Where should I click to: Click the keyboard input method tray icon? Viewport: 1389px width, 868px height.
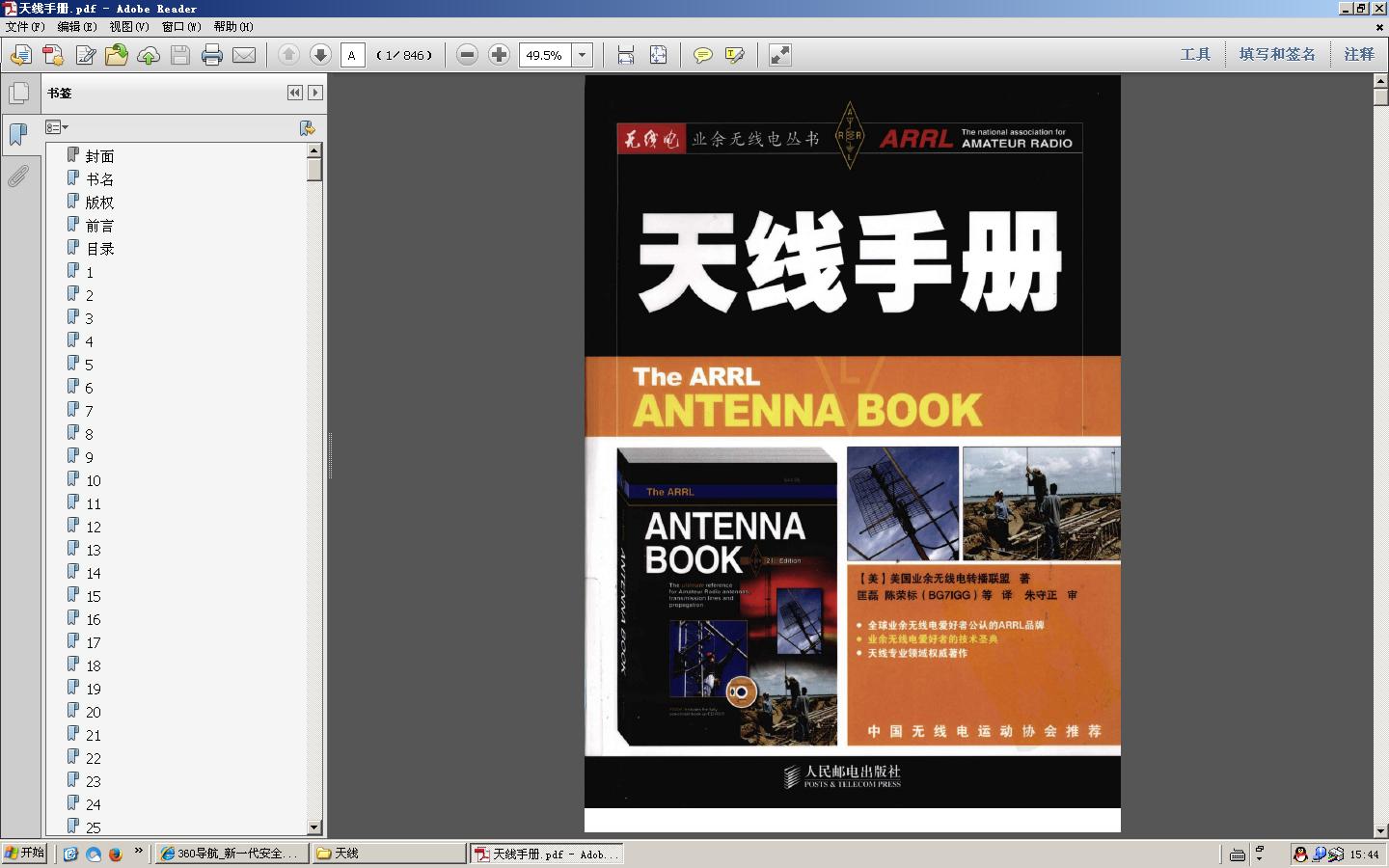pyautogui.click(x=1238, y=854)
